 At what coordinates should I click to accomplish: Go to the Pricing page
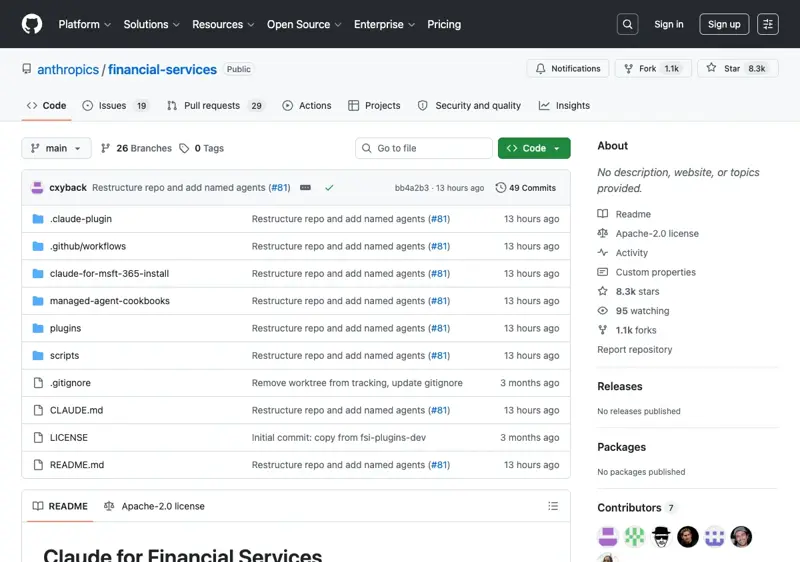coord(444,24)
